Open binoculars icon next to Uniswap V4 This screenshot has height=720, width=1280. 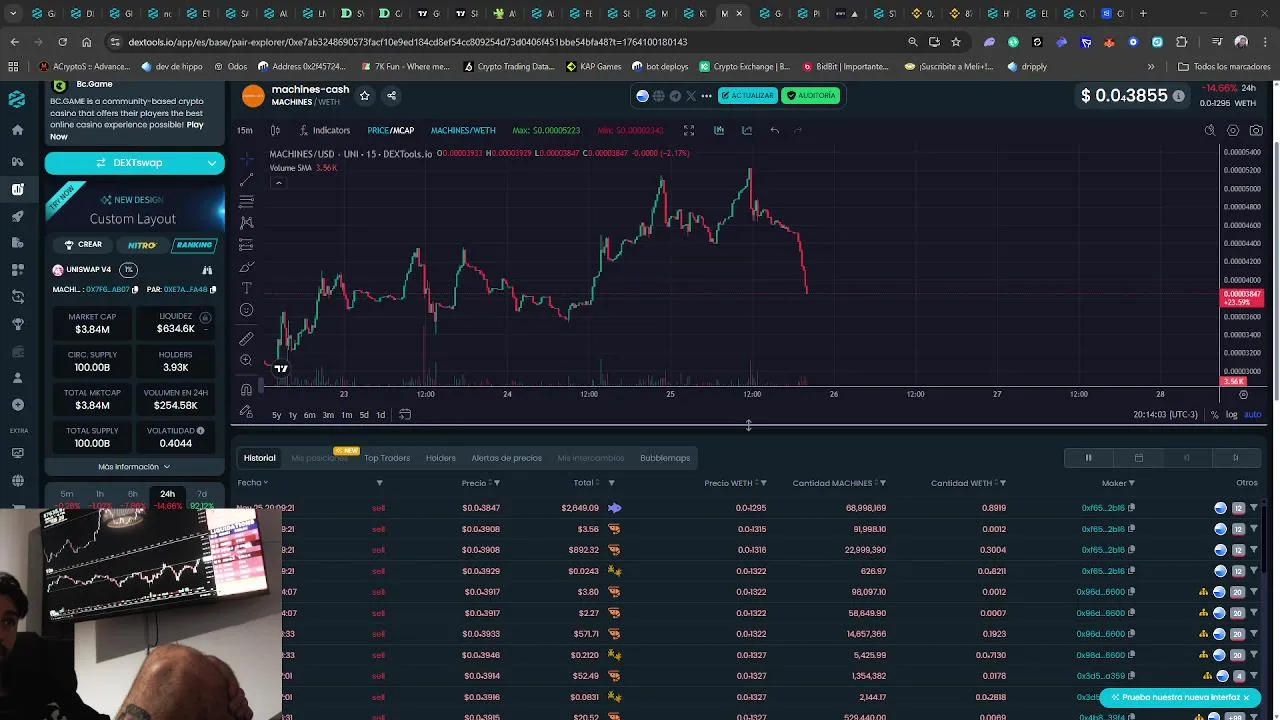click(x=207, y=270)
